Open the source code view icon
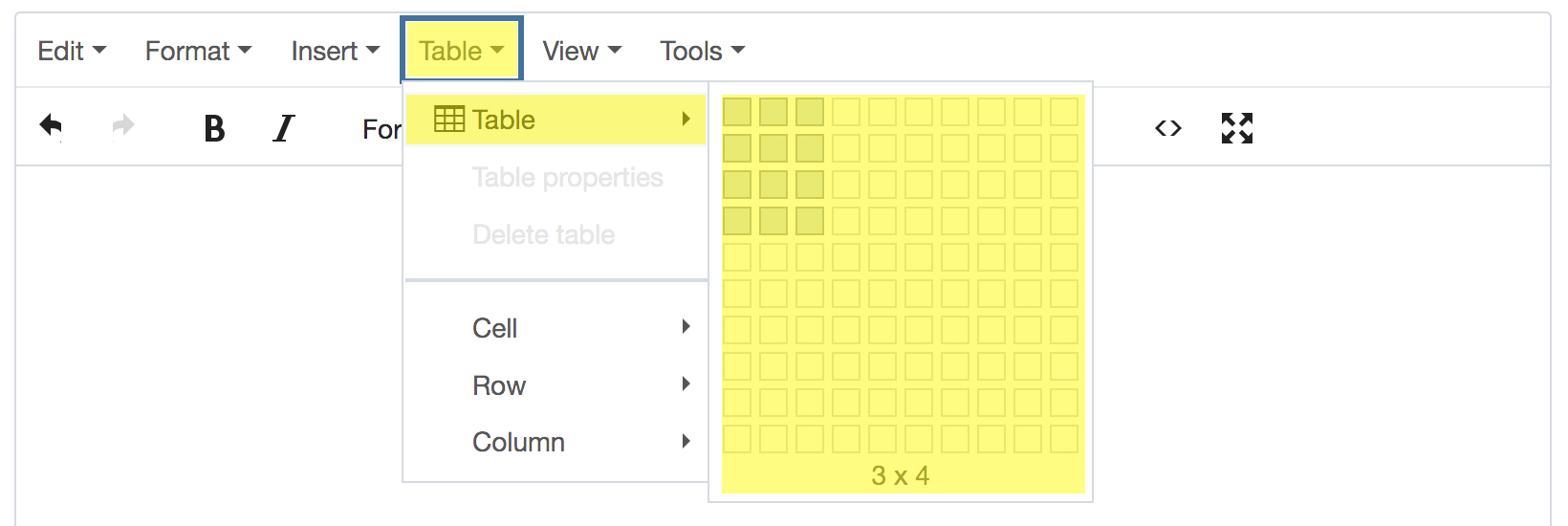 pos(1168,128)
